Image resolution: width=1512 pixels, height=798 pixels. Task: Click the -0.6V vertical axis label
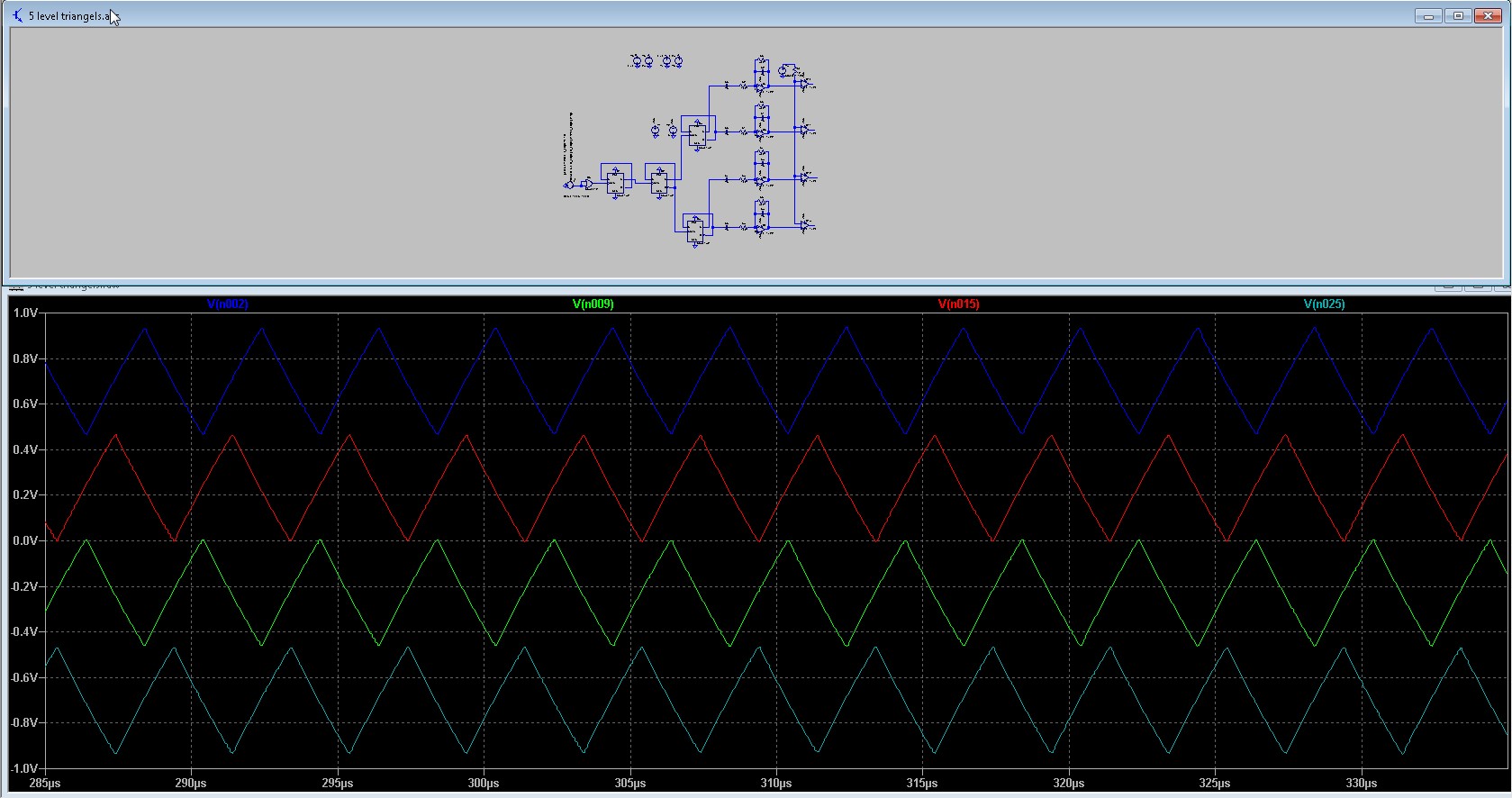tap(23, 678)
